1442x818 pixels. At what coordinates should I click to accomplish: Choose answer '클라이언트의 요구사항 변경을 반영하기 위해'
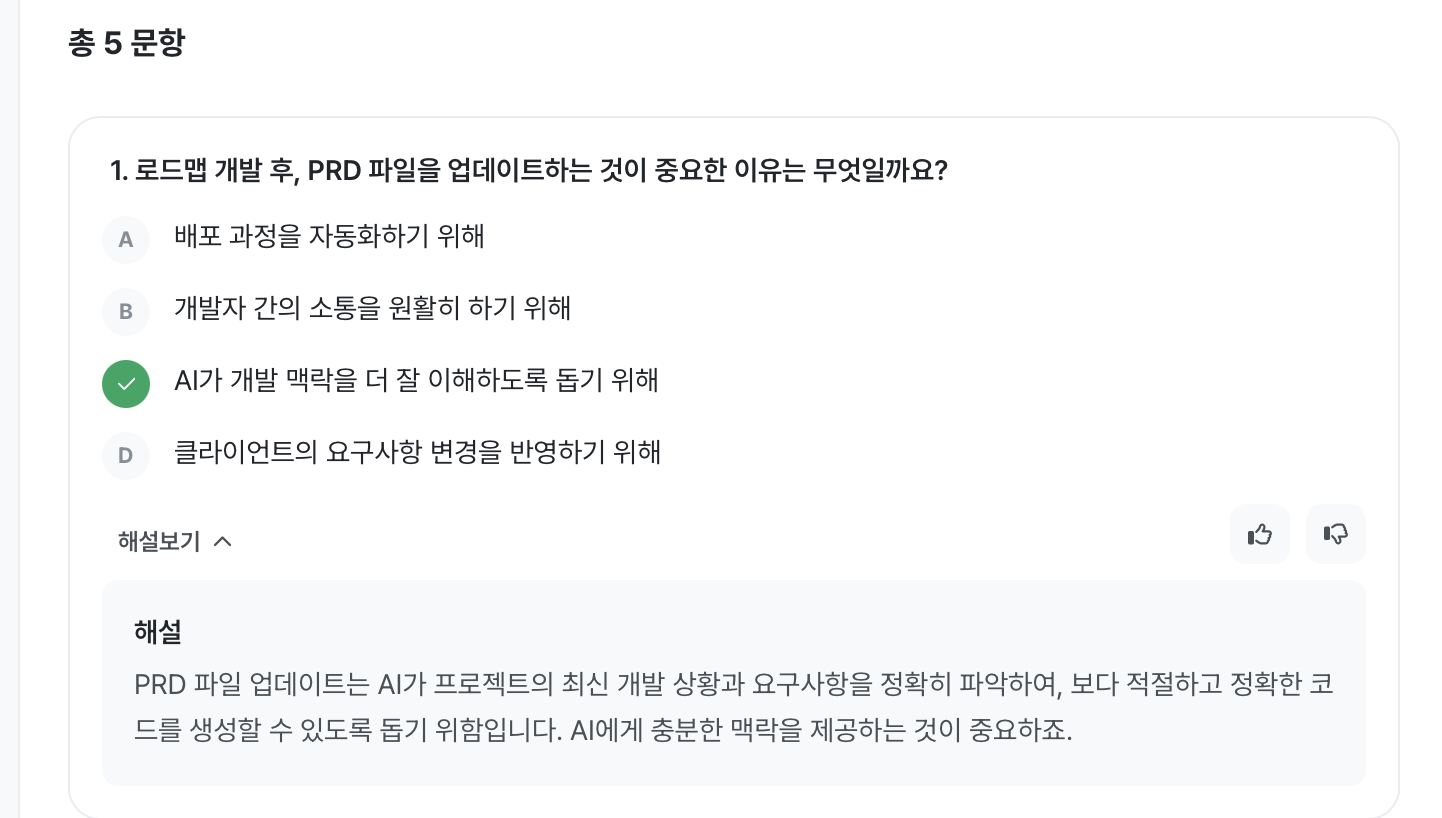tap(417, 453)
